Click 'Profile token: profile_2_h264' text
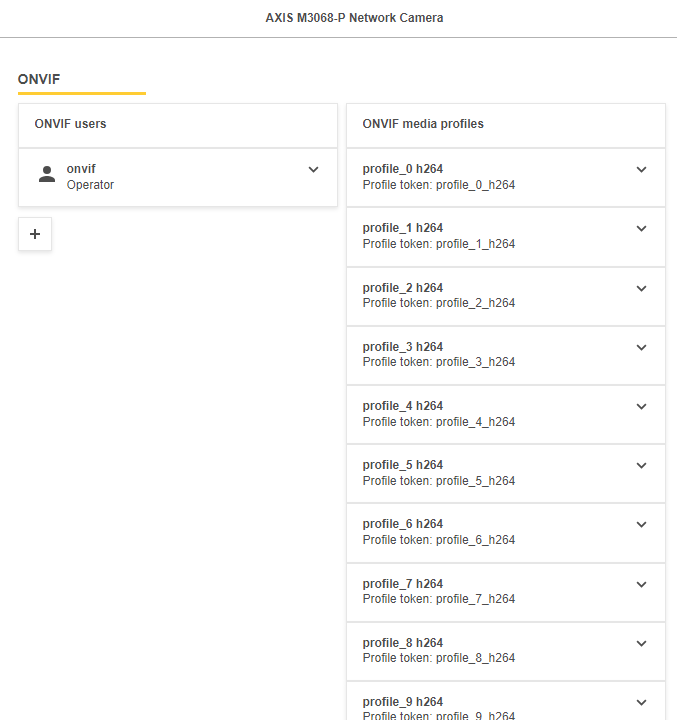 pos(439,303)
